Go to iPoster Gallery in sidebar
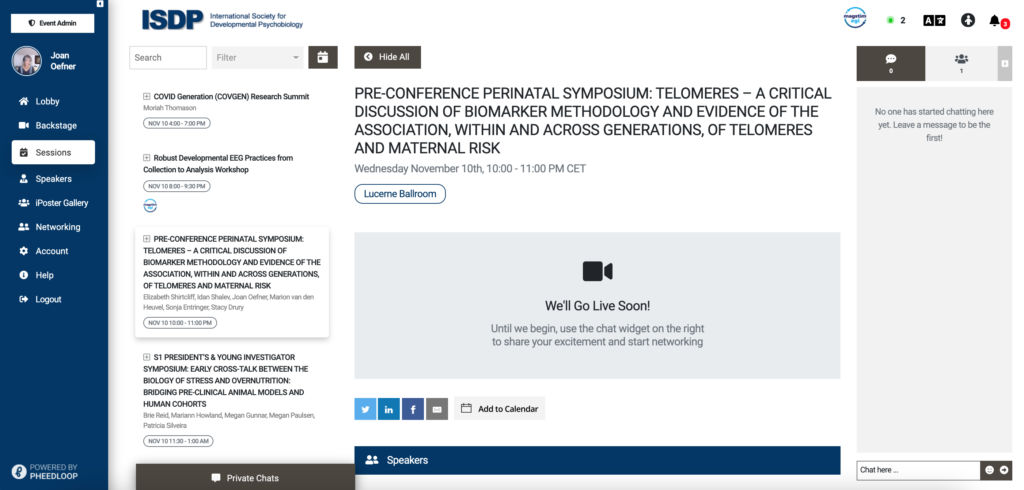This screenshot has height=490, width=1024. point(54,203)
